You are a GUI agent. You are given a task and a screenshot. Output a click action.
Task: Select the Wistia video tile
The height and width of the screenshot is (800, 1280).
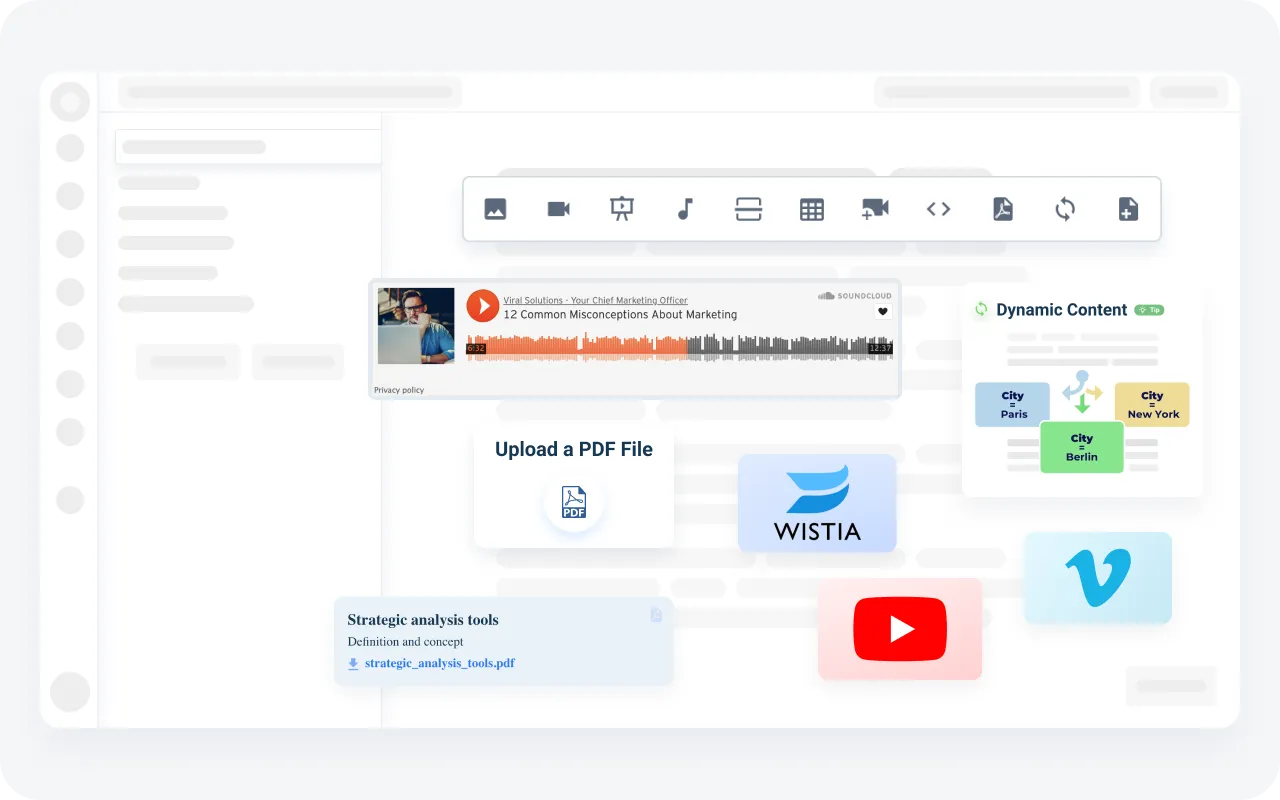coord(817,503)
